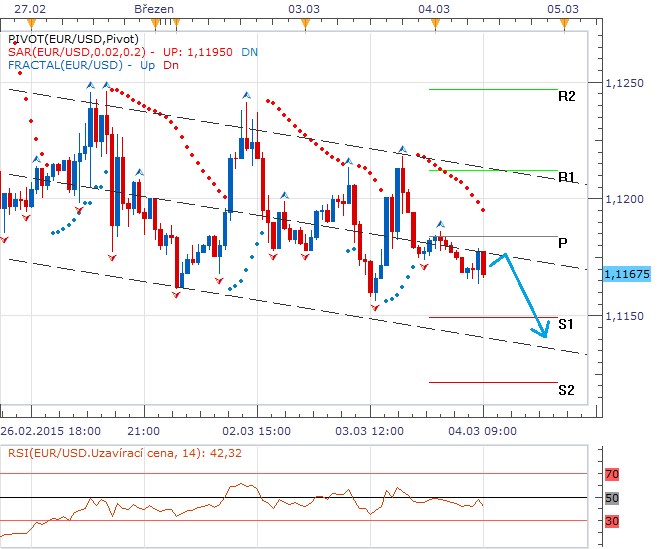Click the RSI 70 overbought level marker
The image size is (660, 549).
[613, 473]
